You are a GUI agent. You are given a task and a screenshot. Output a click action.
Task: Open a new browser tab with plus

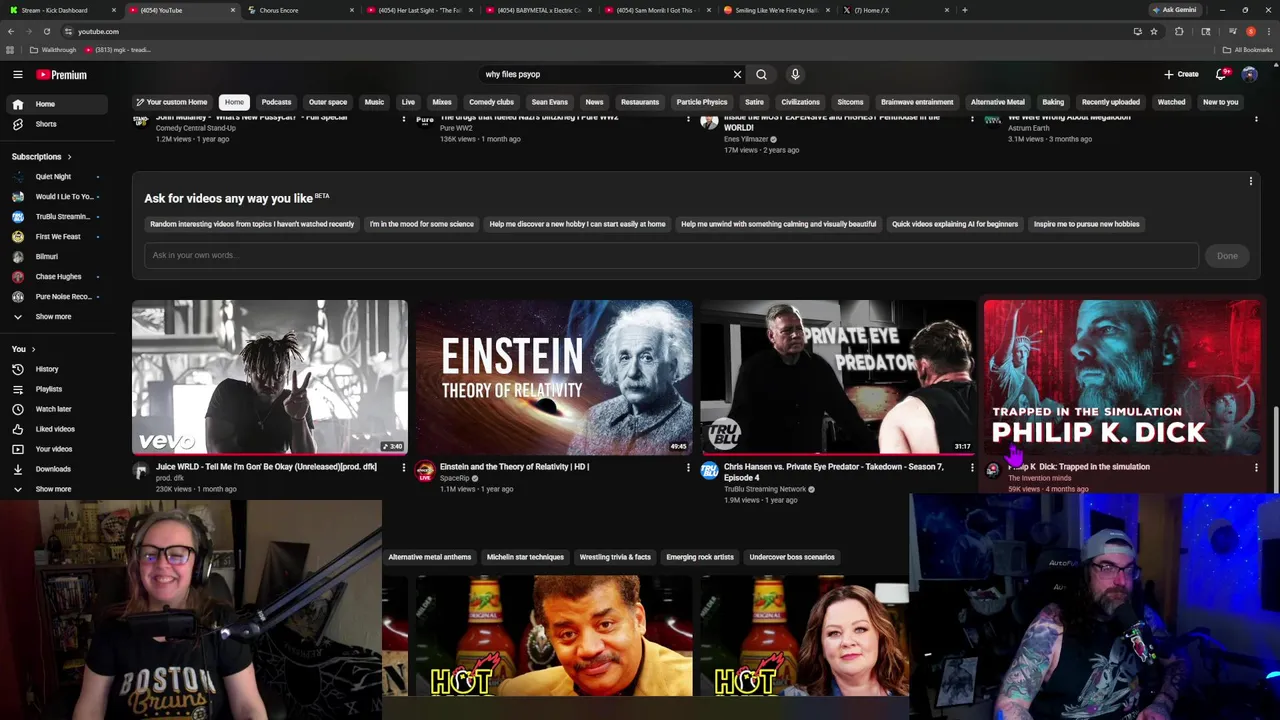tap(964, 10)
